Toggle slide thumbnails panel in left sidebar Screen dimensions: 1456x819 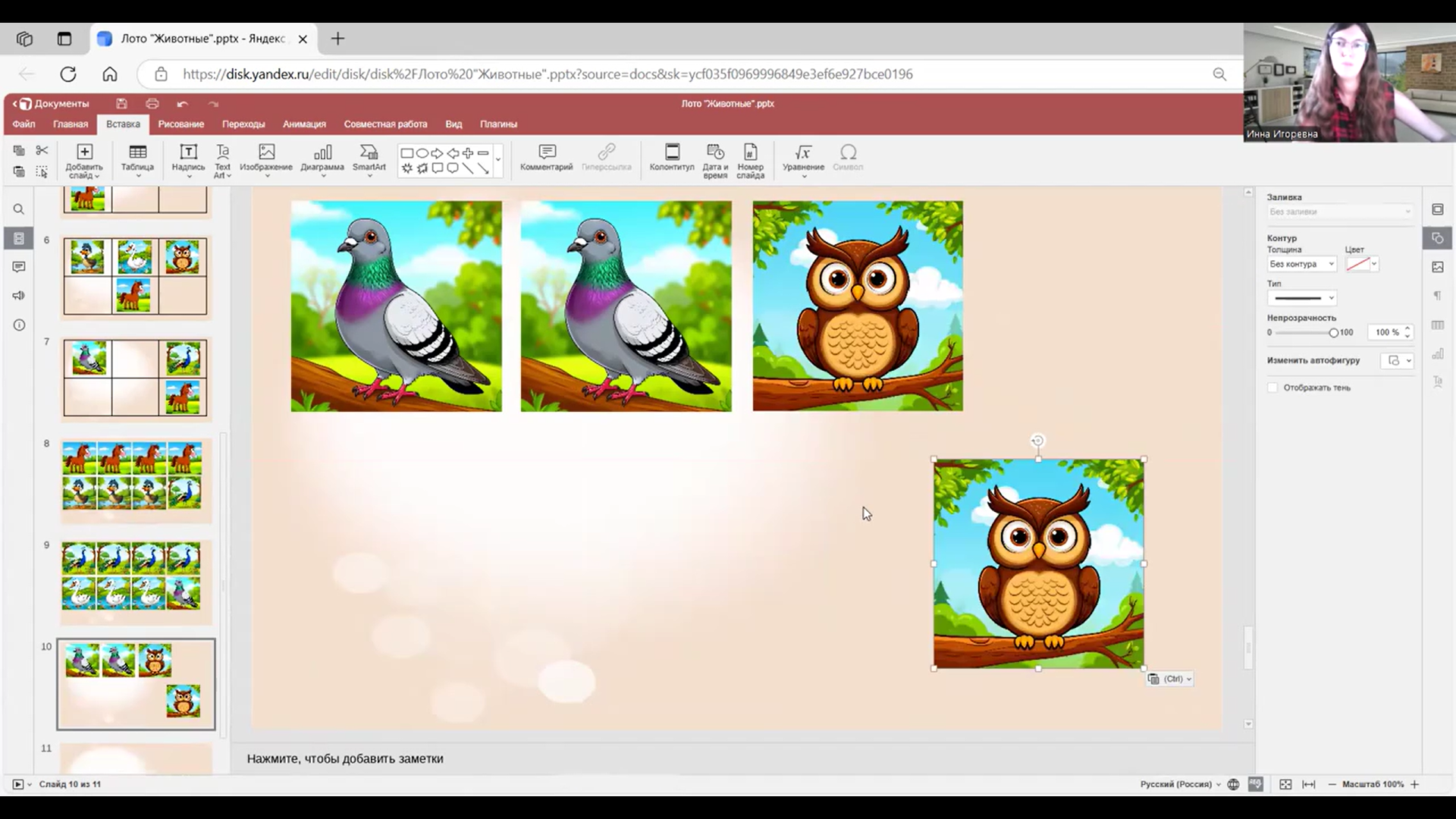tap(19, 239)
